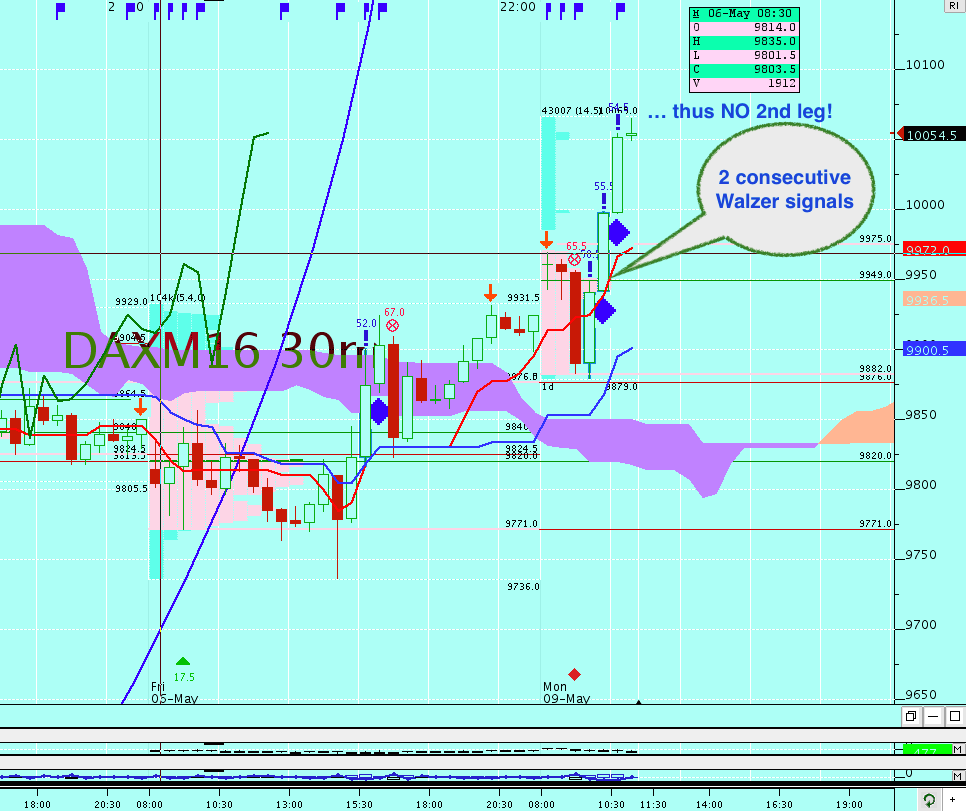Click the green triangle above the 17.5 label
966x811 pixels.
point(183,661)
